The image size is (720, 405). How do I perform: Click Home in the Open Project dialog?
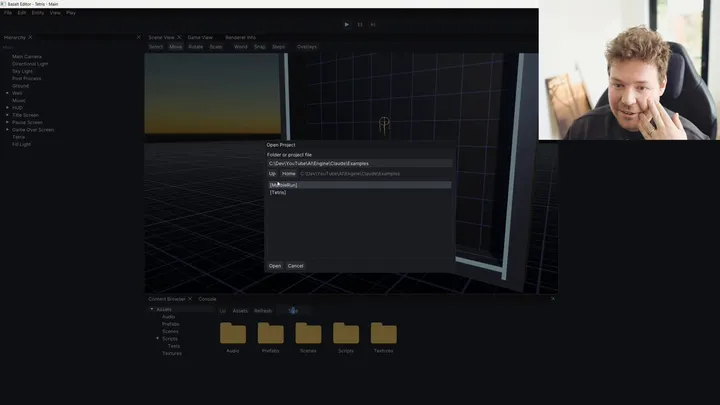[288, 174]
